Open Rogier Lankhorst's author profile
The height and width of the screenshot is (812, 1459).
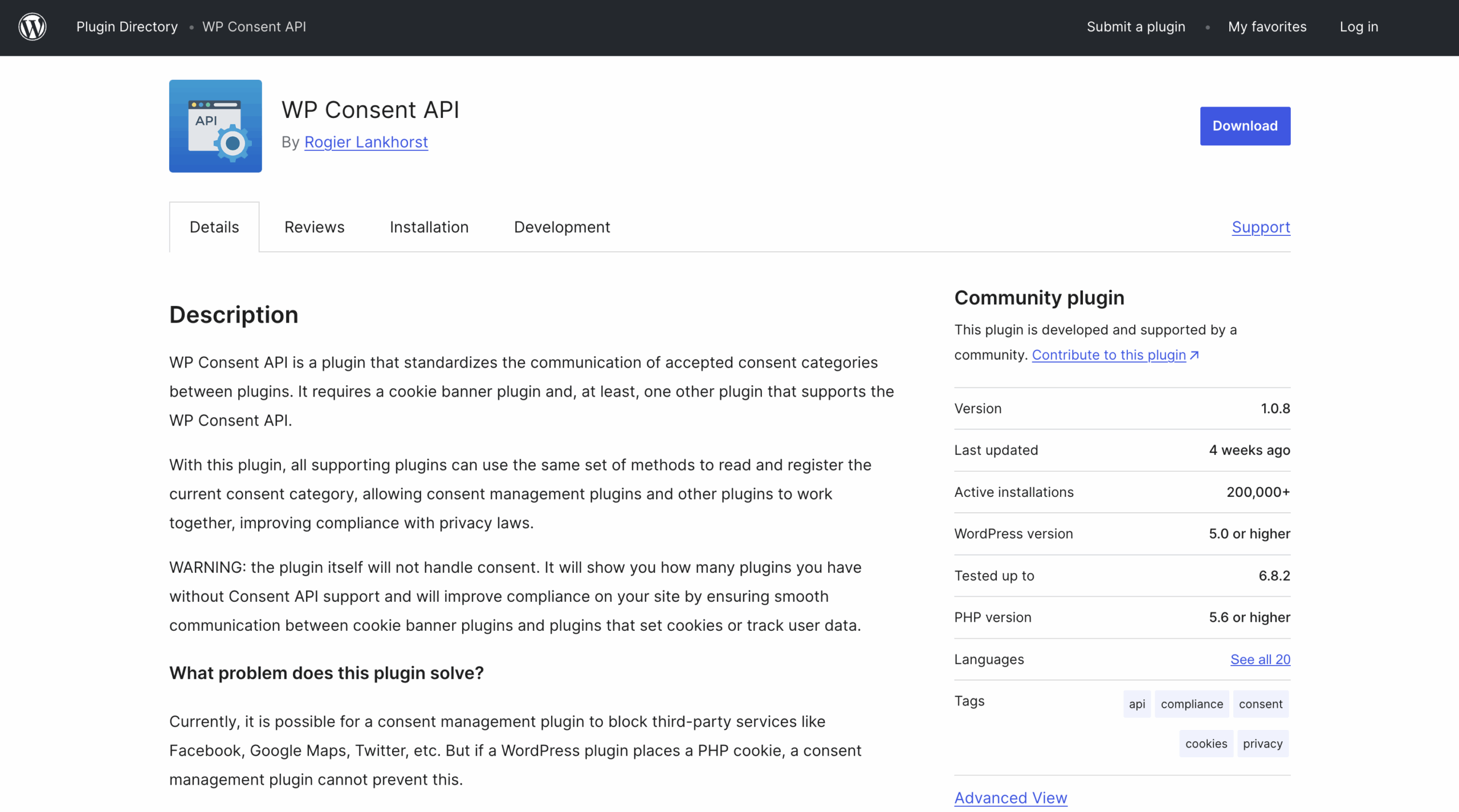point(365,142)
